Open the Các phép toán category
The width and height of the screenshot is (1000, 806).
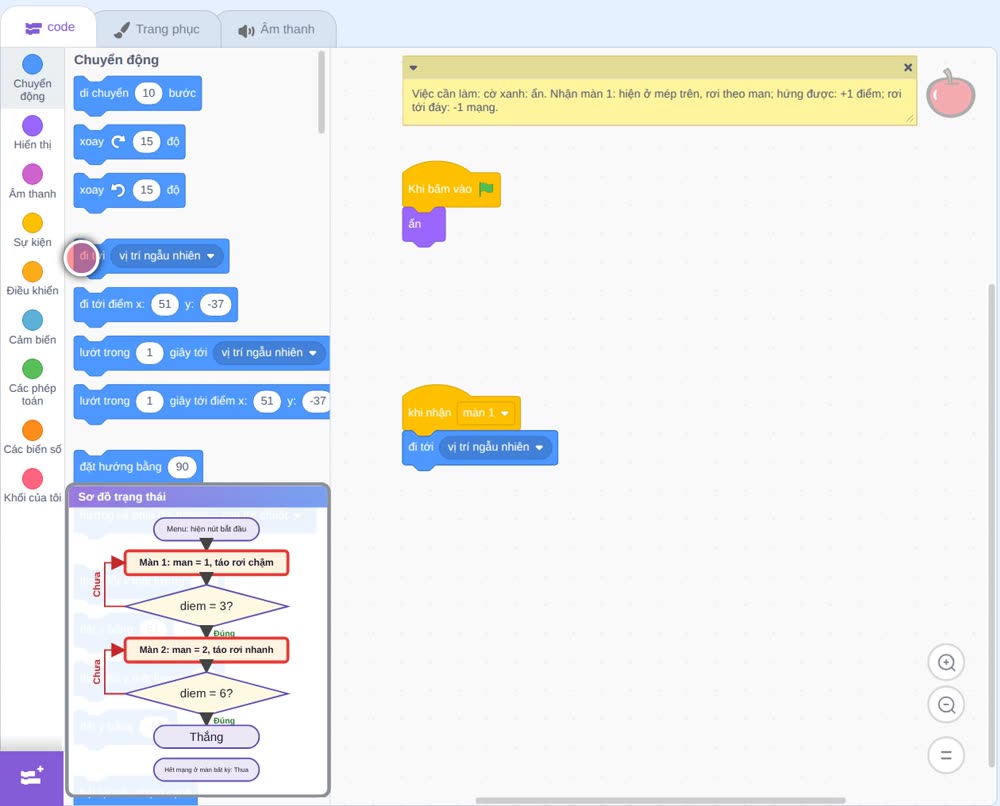pyautogui.click(x=32, y=383)
